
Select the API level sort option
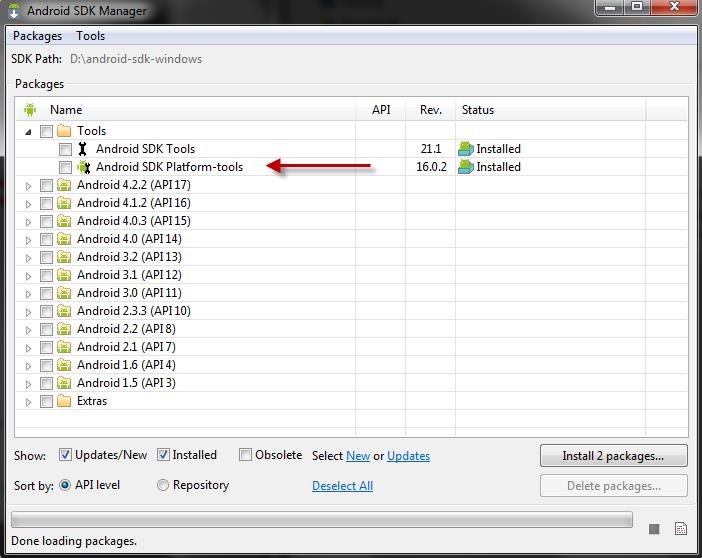pos(65,485)
